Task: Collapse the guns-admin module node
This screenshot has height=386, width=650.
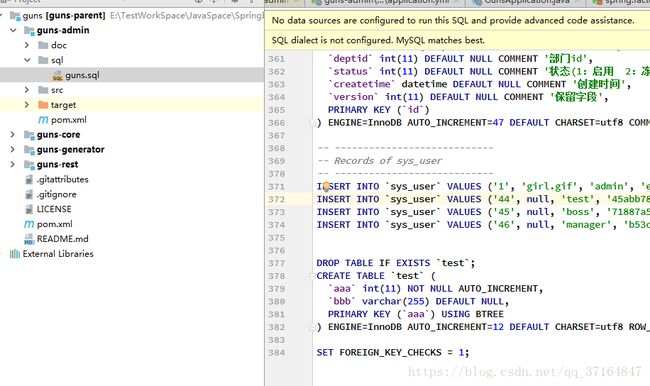Action: click(13, 30)
